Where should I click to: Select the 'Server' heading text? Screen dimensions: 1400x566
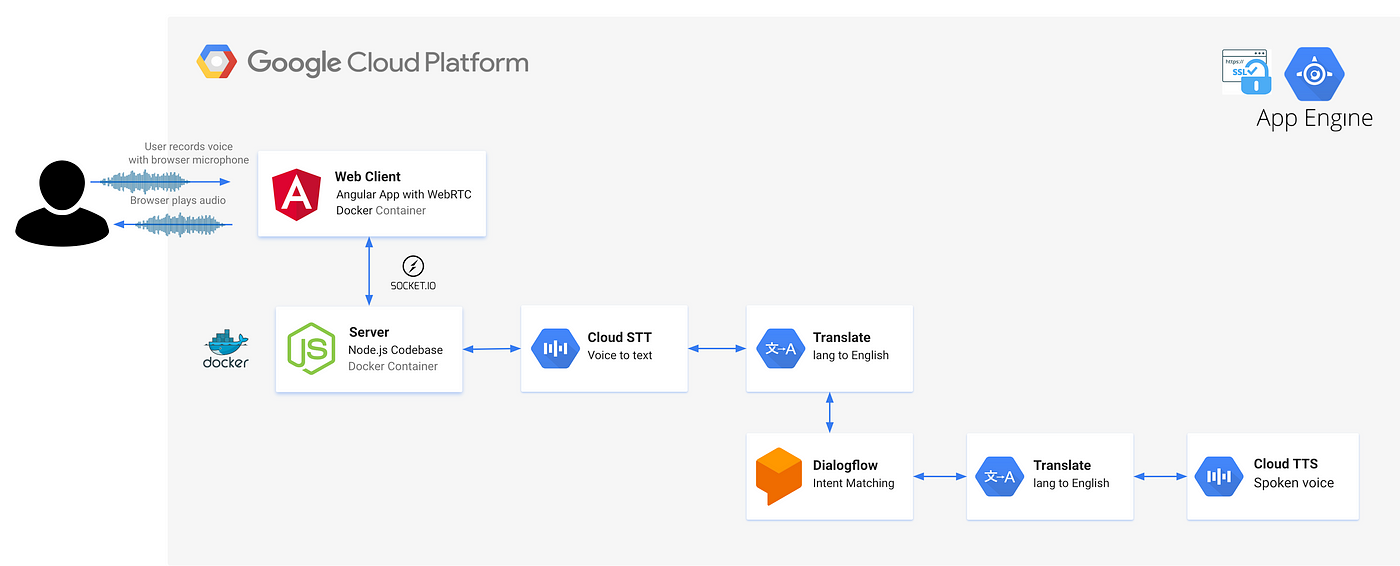tap(369, 332)
